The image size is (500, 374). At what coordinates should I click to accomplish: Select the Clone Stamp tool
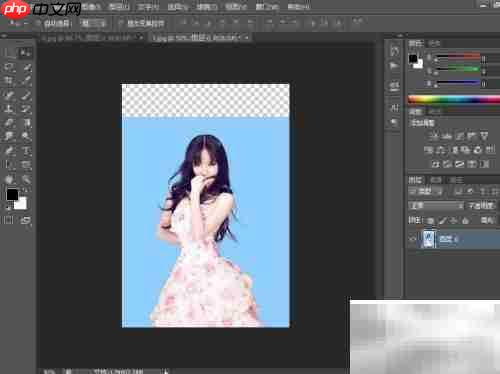(9, 109)
